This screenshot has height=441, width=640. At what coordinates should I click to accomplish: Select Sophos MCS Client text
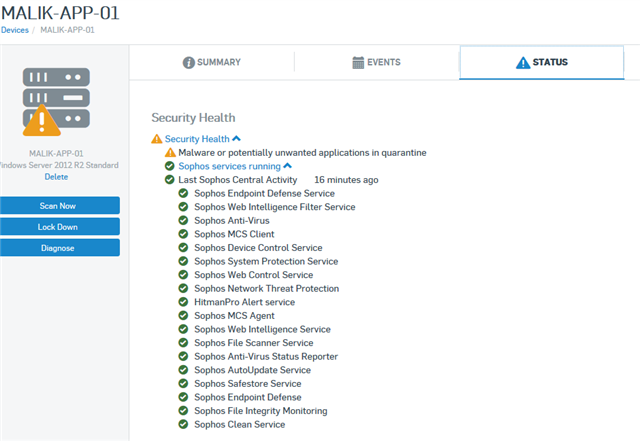click(x=234, y=234)
